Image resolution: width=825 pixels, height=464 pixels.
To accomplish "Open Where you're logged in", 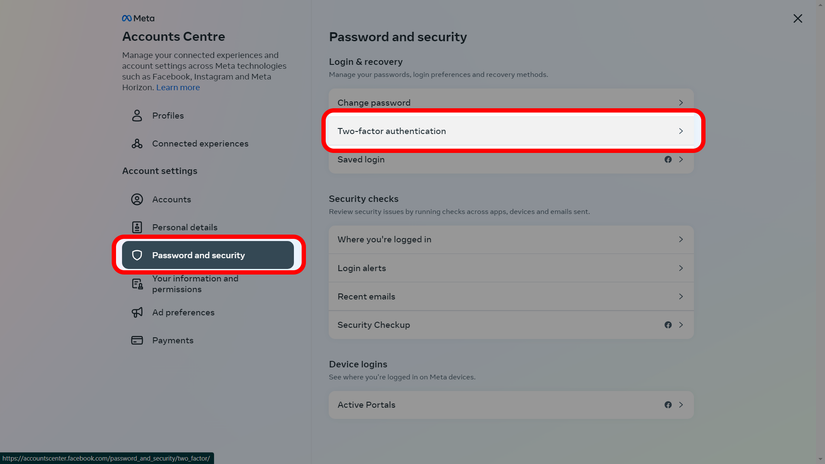I will pos(511,239).
